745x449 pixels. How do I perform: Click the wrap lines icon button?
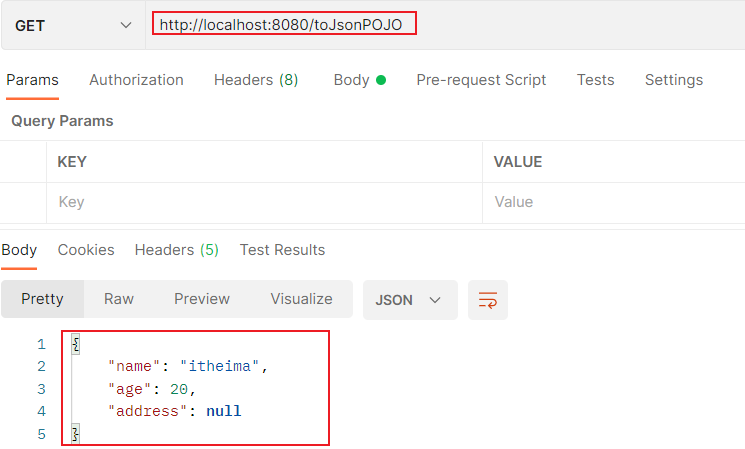point(488,300)
